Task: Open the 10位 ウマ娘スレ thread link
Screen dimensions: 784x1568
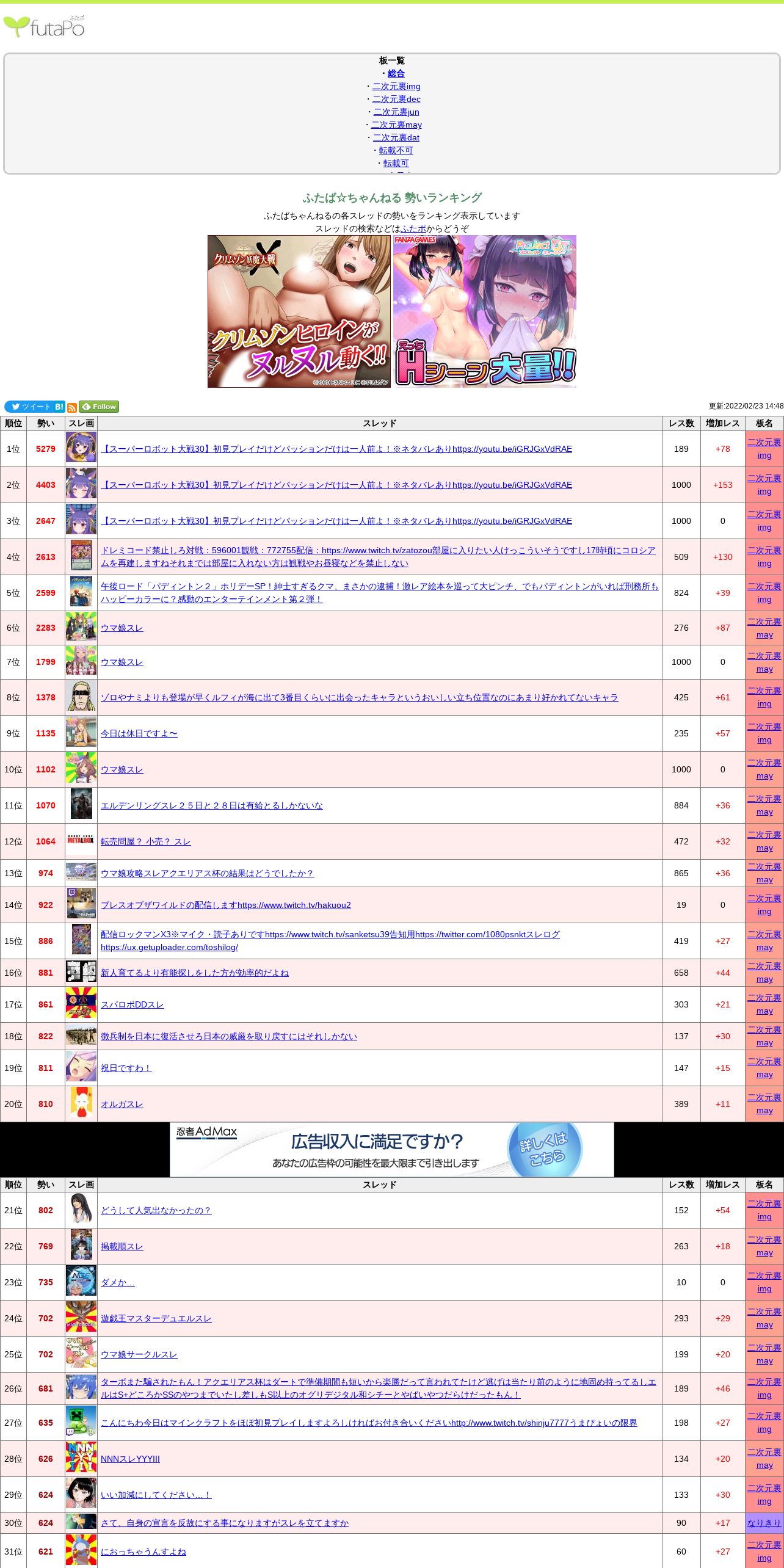Action: point(122,769)
